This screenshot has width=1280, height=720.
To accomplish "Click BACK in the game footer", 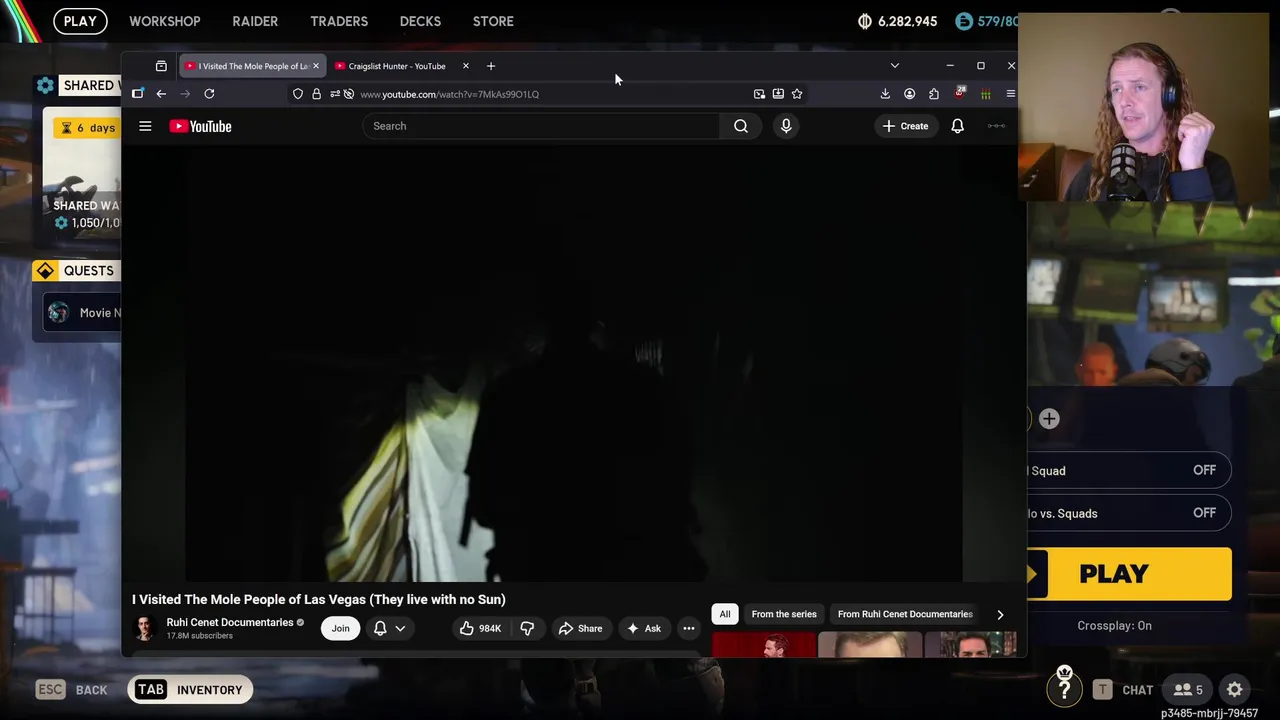I will pos(72,689).
